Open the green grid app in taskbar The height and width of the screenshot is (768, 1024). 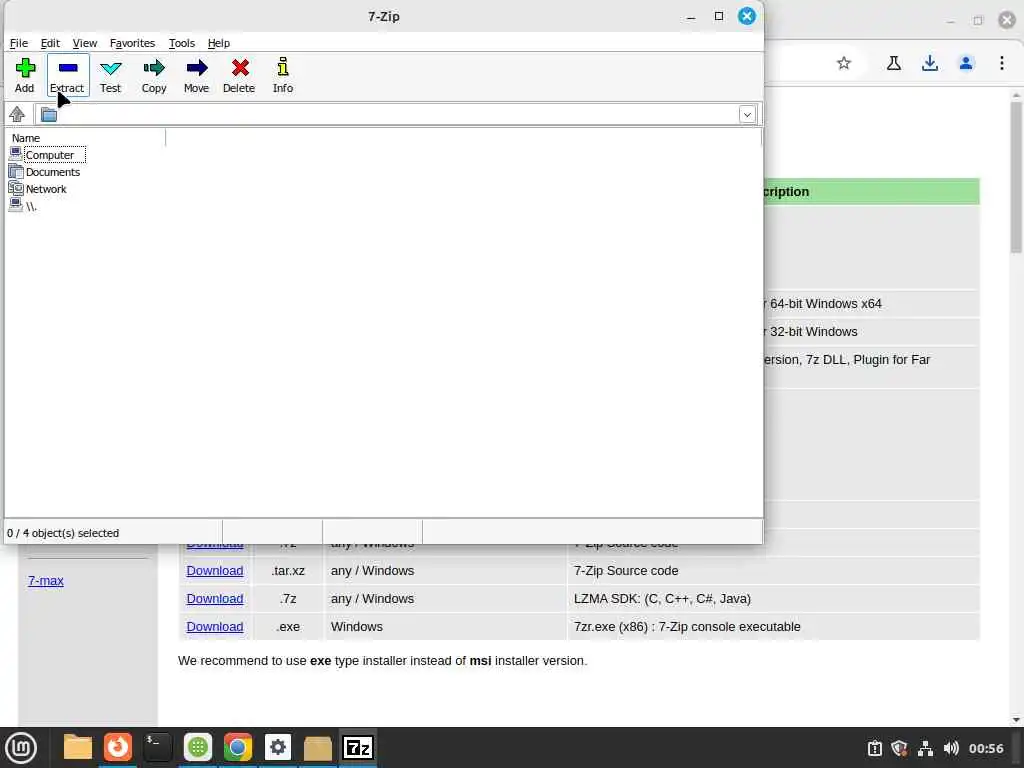tap(198, 748)
